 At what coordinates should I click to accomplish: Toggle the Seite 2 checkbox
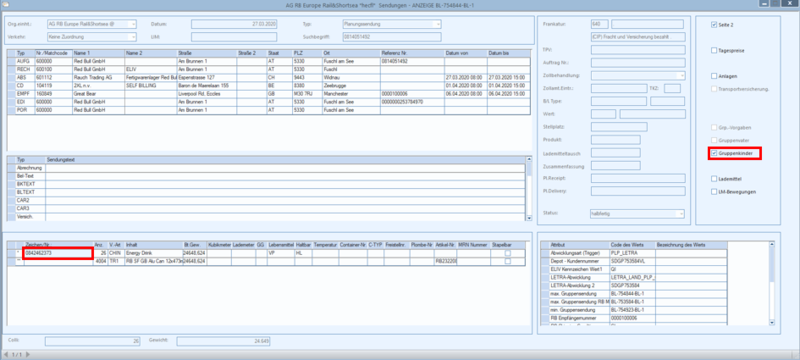pyautogui.click(x=714, y=24)
